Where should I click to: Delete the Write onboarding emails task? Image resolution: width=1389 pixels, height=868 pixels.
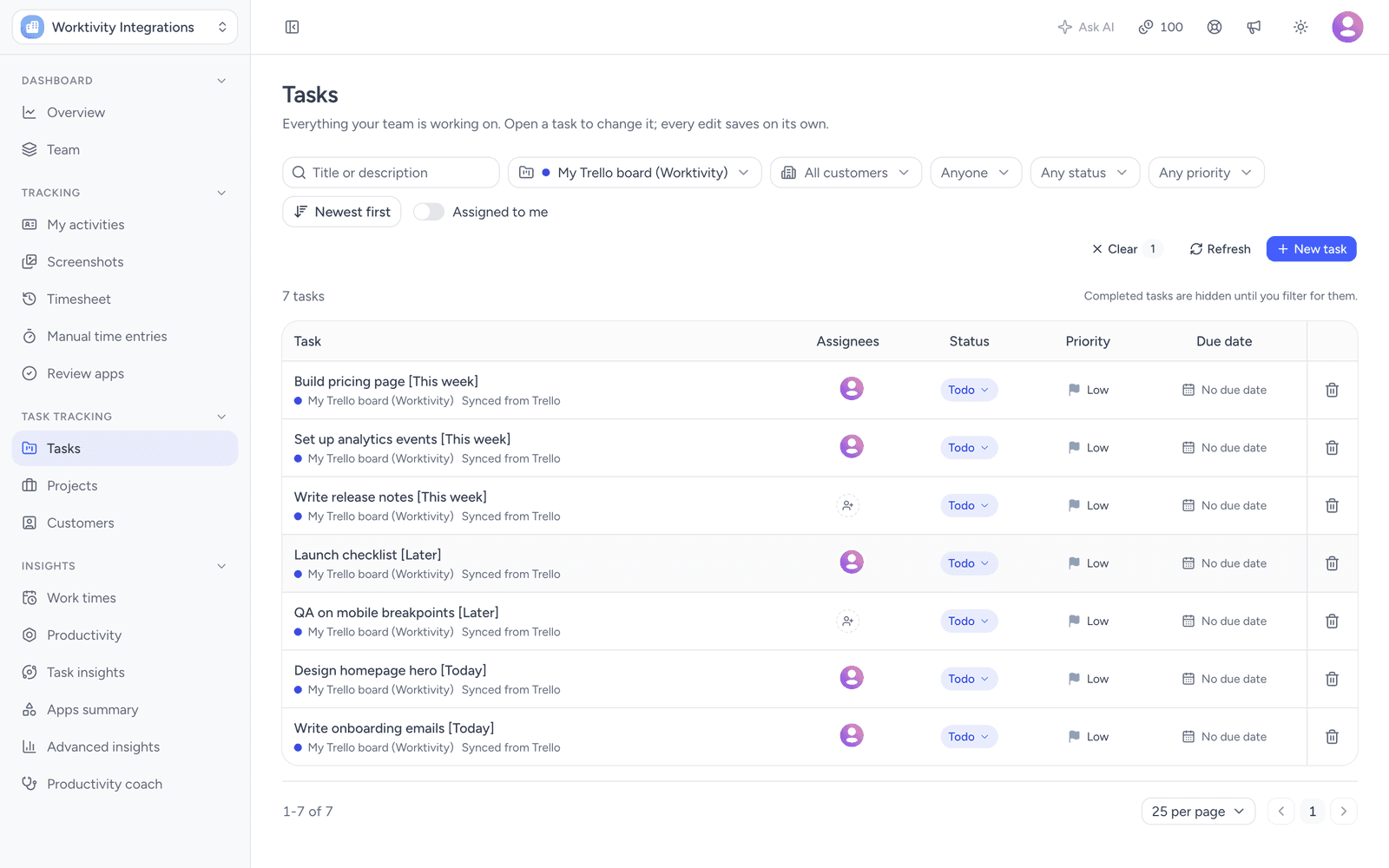(1332, 737)
